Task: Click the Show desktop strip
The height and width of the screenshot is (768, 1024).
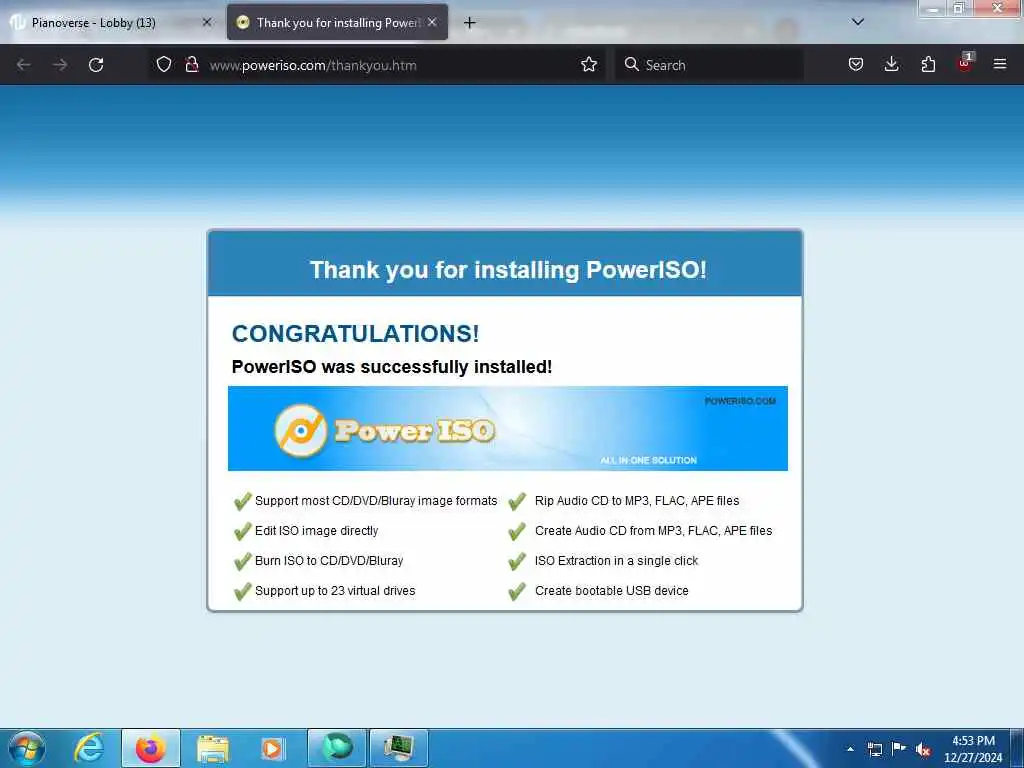Action: pos(1017,748)
